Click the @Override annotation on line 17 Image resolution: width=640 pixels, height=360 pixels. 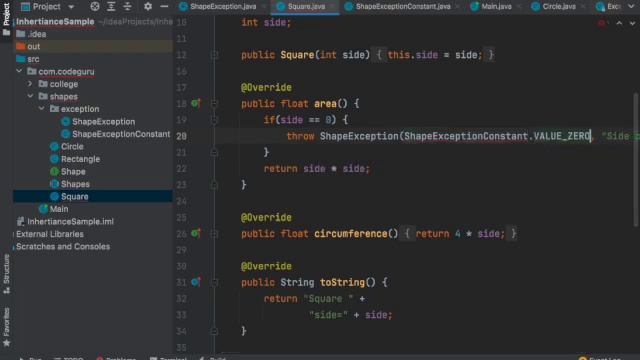(266, 87)
